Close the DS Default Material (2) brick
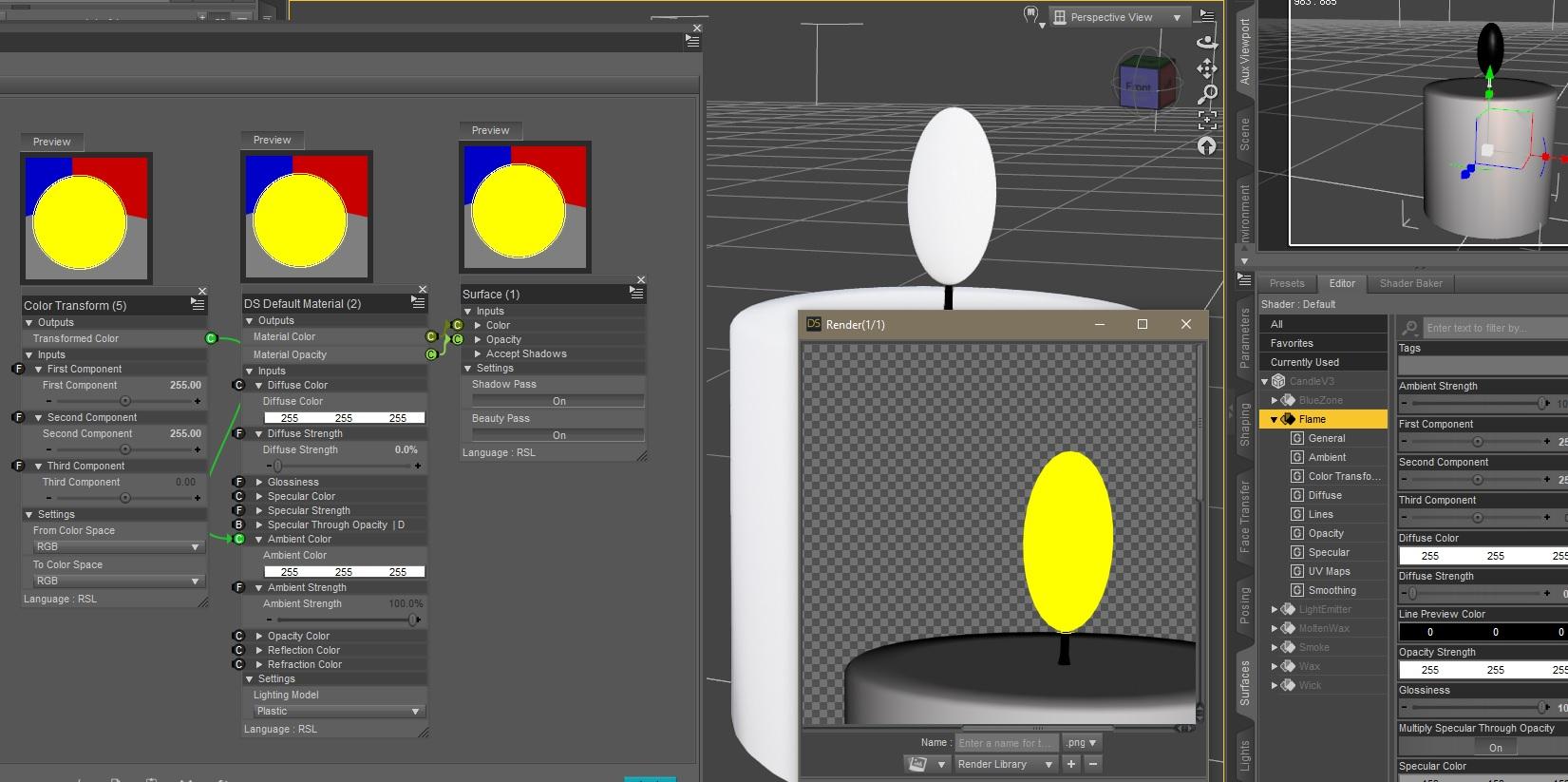This screenshot has height=782, width=1568. click(423, 290)
